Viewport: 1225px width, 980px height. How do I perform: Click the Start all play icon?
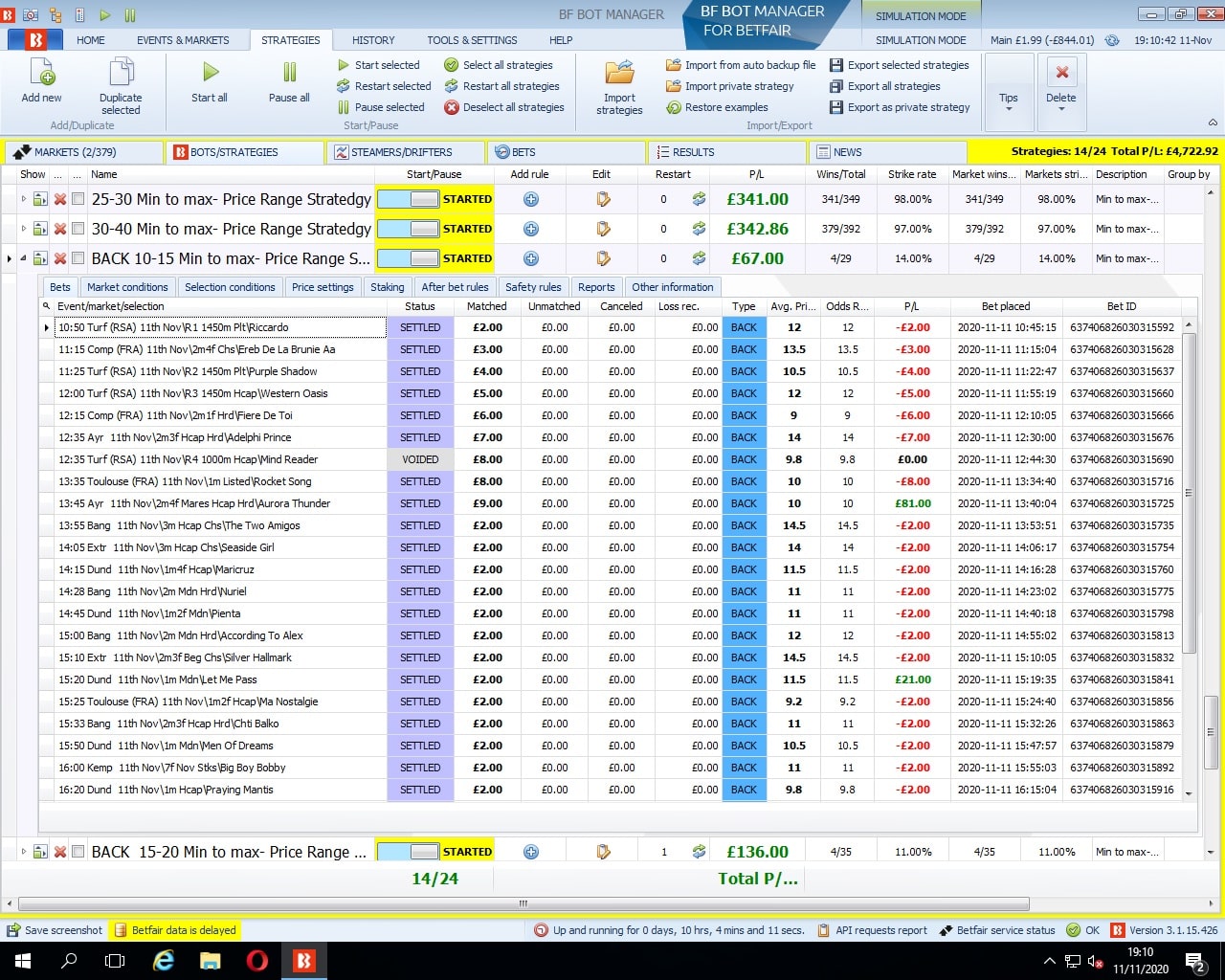211,72
